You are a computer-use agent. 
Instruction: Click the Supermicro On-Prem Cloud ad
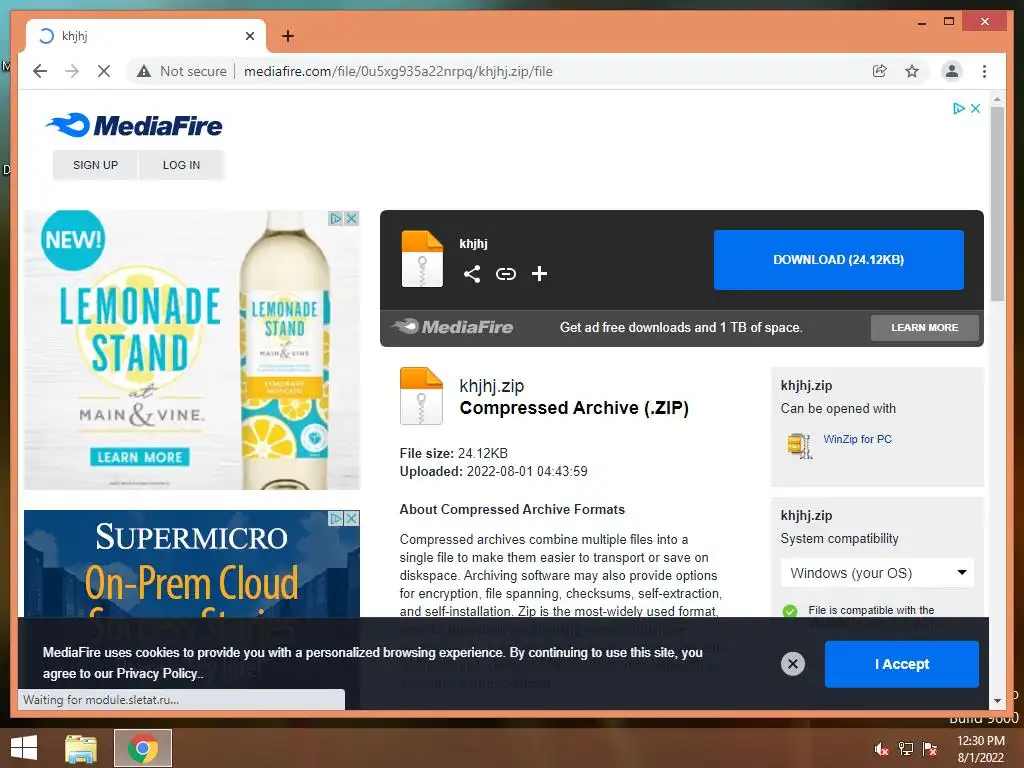click(x=192, y=564)
